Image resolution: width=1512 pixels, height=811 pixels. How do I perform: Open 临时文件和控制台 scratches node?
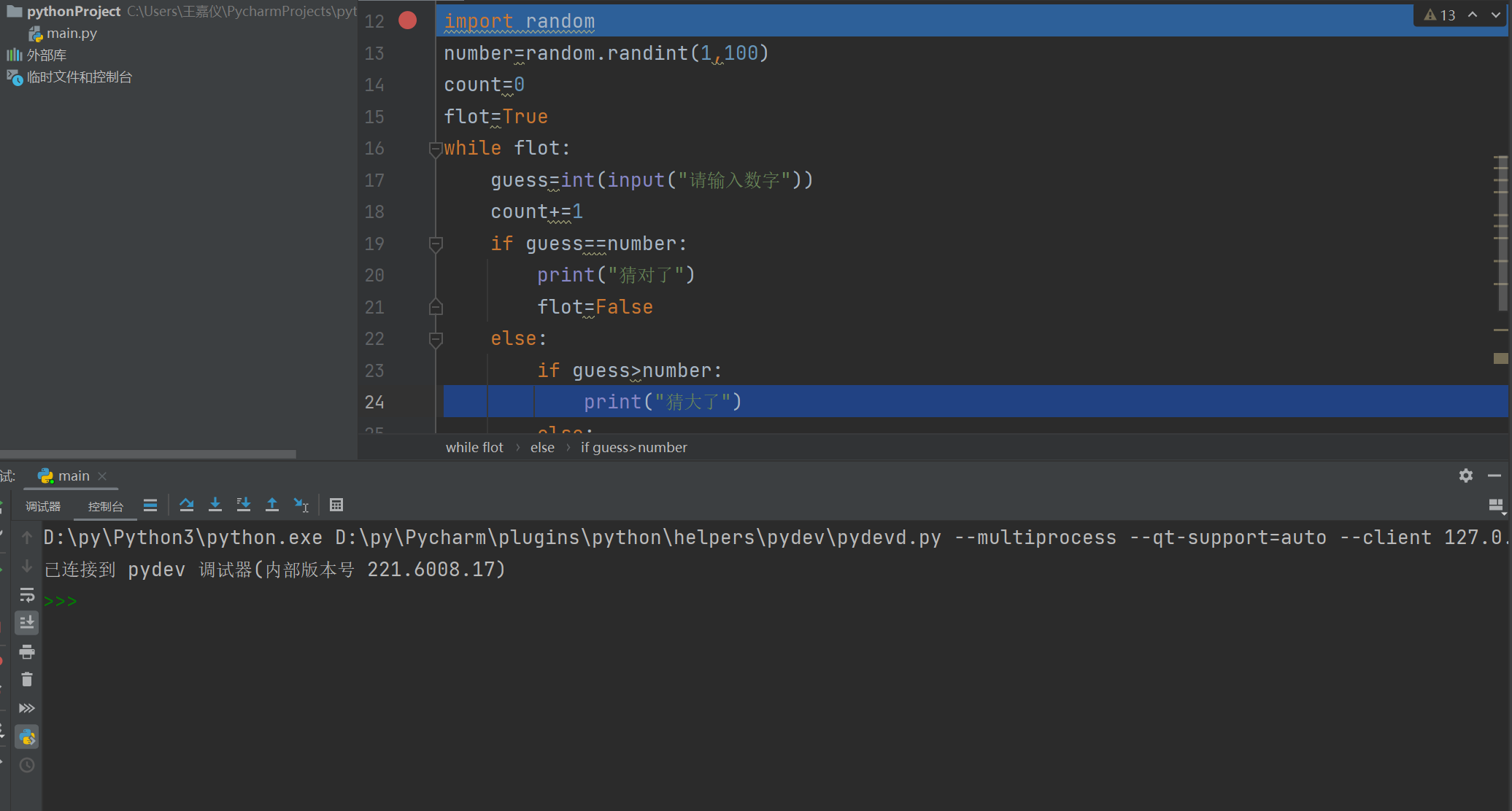coord(79,77)
